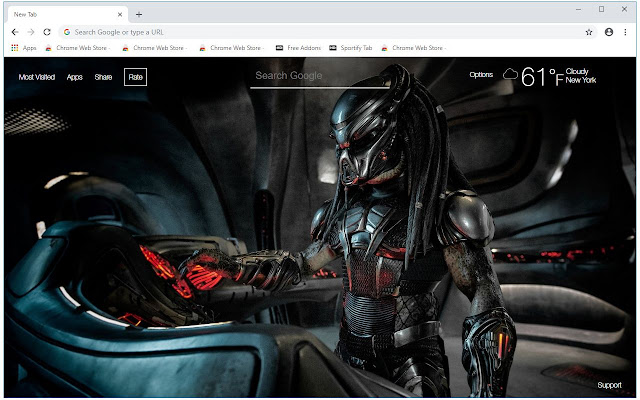Image resolution: width=640 pixels, height=400 pixels.
Task: Click the Cloudy New York weather text
Action: (x=580, y=76)
